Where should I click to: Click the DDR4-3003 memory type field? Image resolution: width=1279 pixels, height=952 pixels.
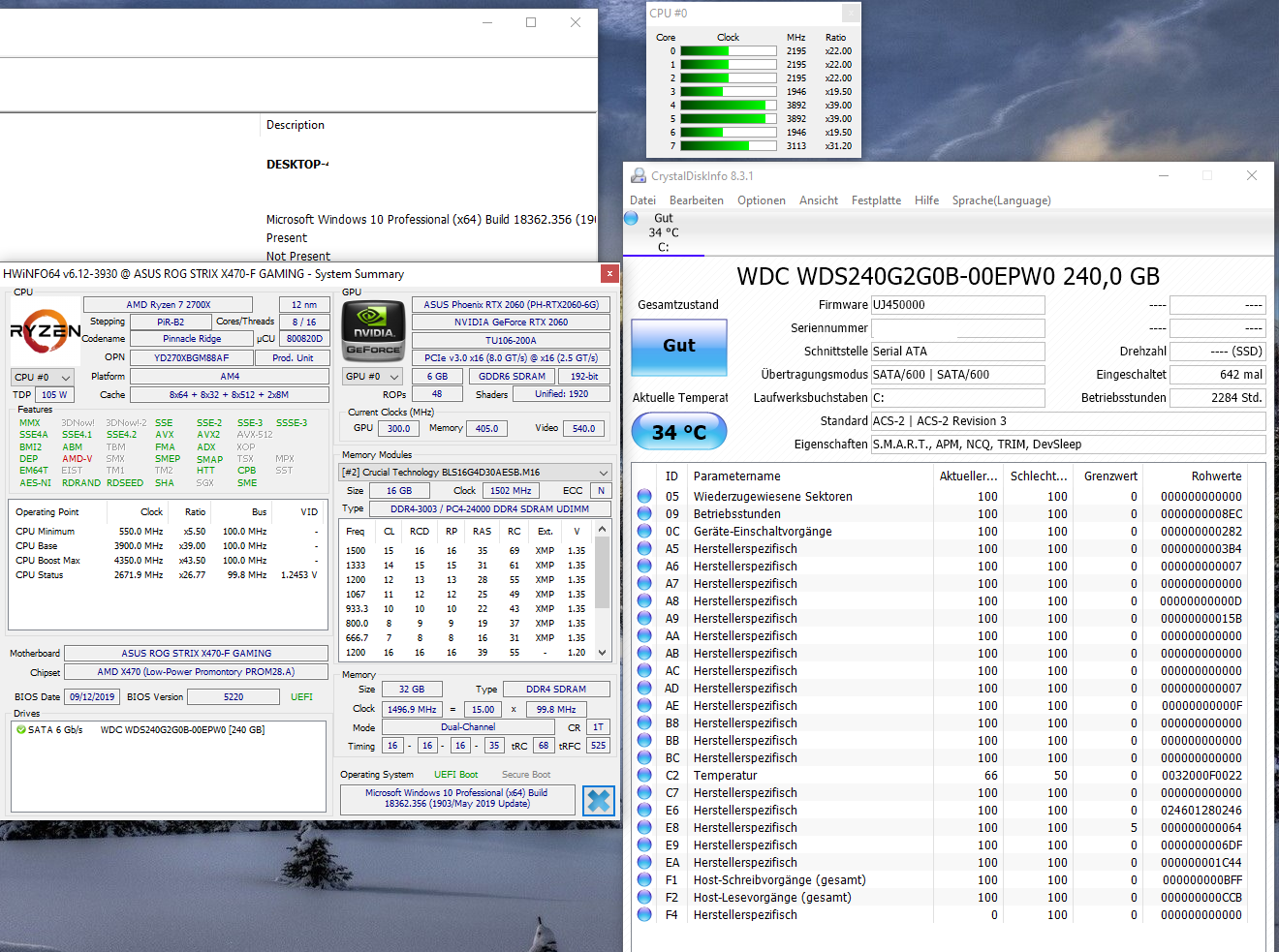489,509
